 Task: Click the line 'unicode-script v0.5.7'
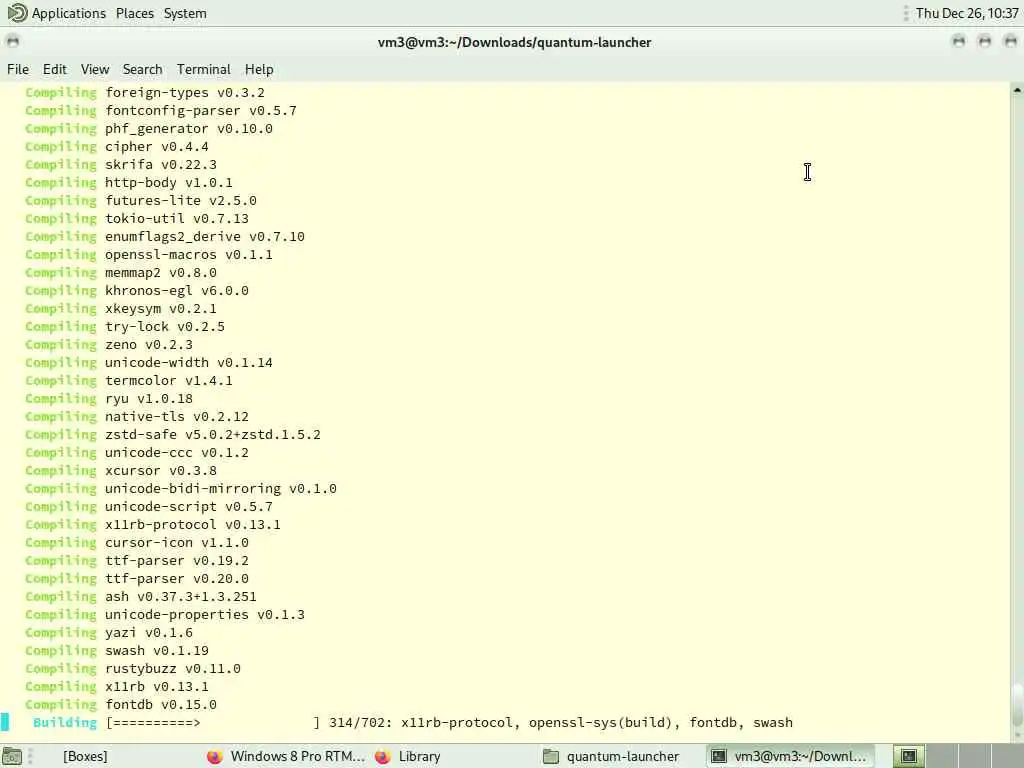click(x=189, y=507)
